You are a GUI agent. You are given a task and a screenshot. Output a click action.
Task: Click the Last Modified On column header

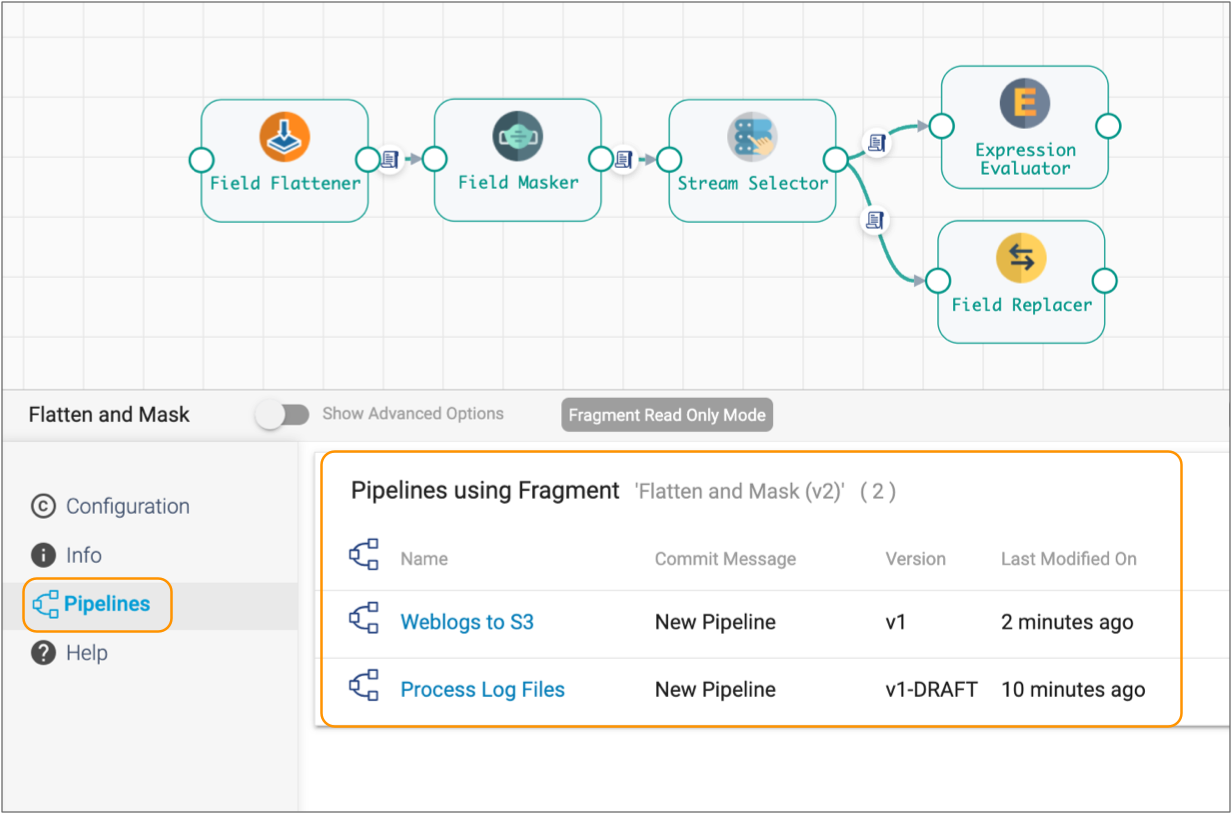pos(1069,559)
